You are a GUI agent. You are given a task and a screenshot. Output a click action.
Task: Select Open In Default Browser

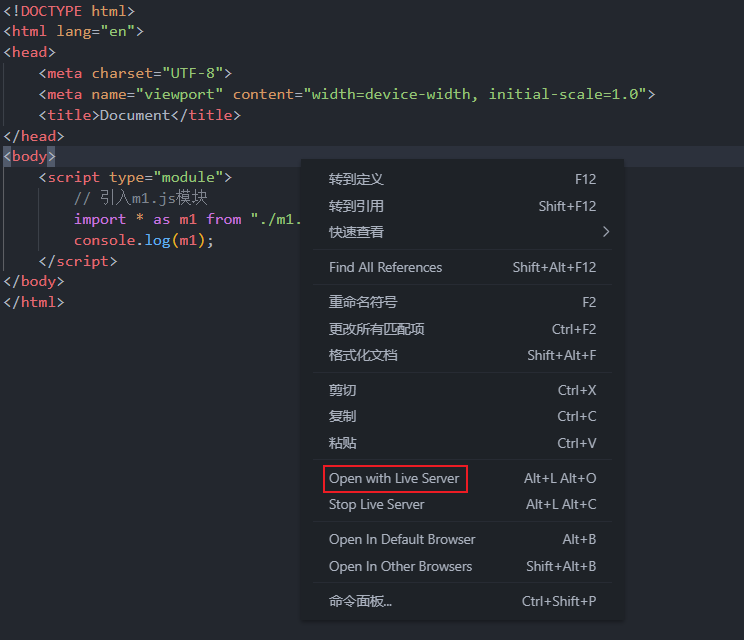[x=402, y=539]
